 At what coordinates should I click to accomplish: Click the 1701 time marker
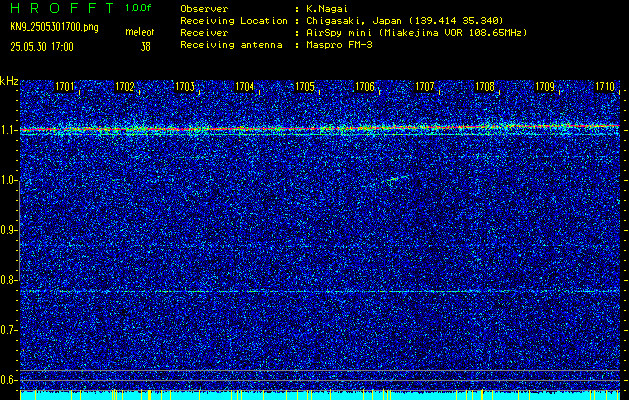(x=65, y=86)
